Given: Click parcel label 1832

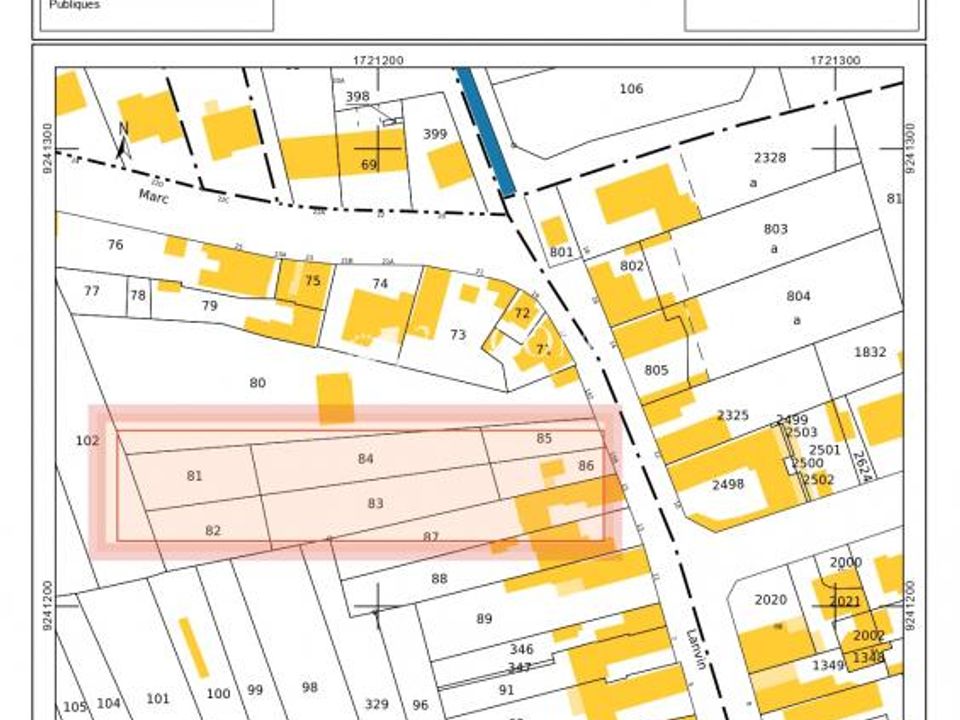Looking at the screenshot, I should point(870,352).
